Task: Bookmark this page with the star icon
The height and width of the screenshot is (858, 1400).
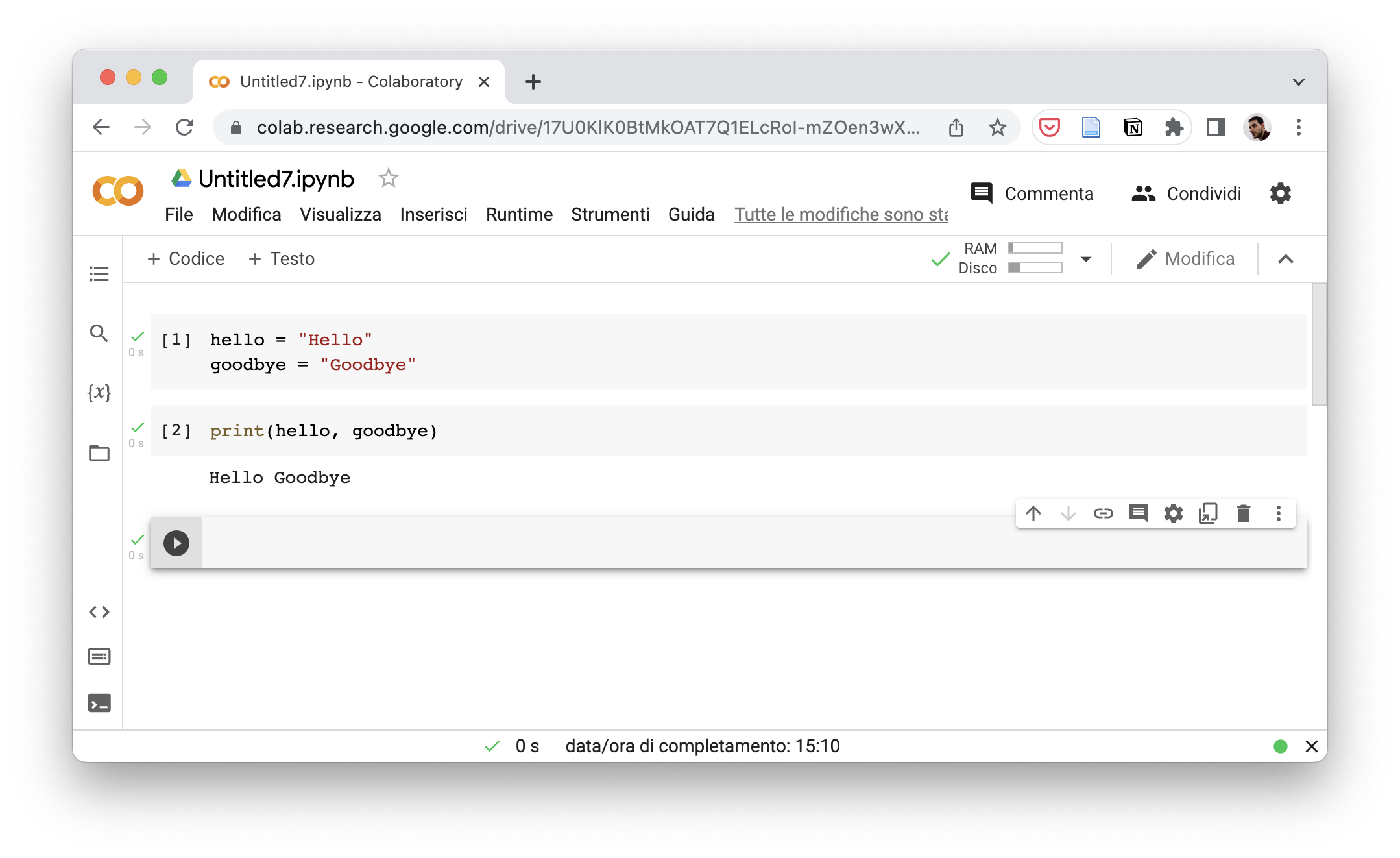Action: tap(997, 128)
